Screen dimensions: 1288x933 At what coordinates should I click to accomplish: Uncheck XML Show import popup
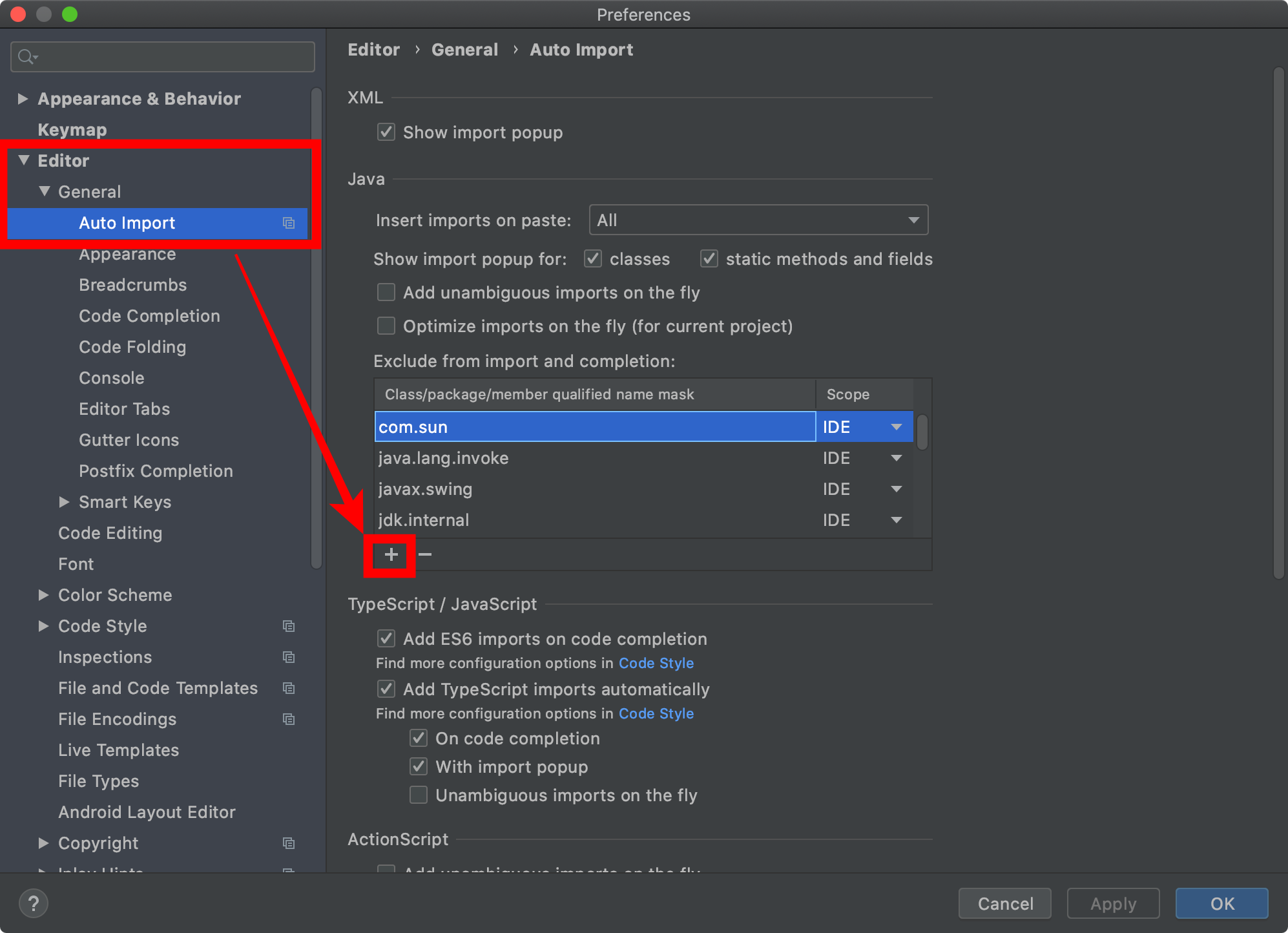pyautogui.click(x=386, y=132)
